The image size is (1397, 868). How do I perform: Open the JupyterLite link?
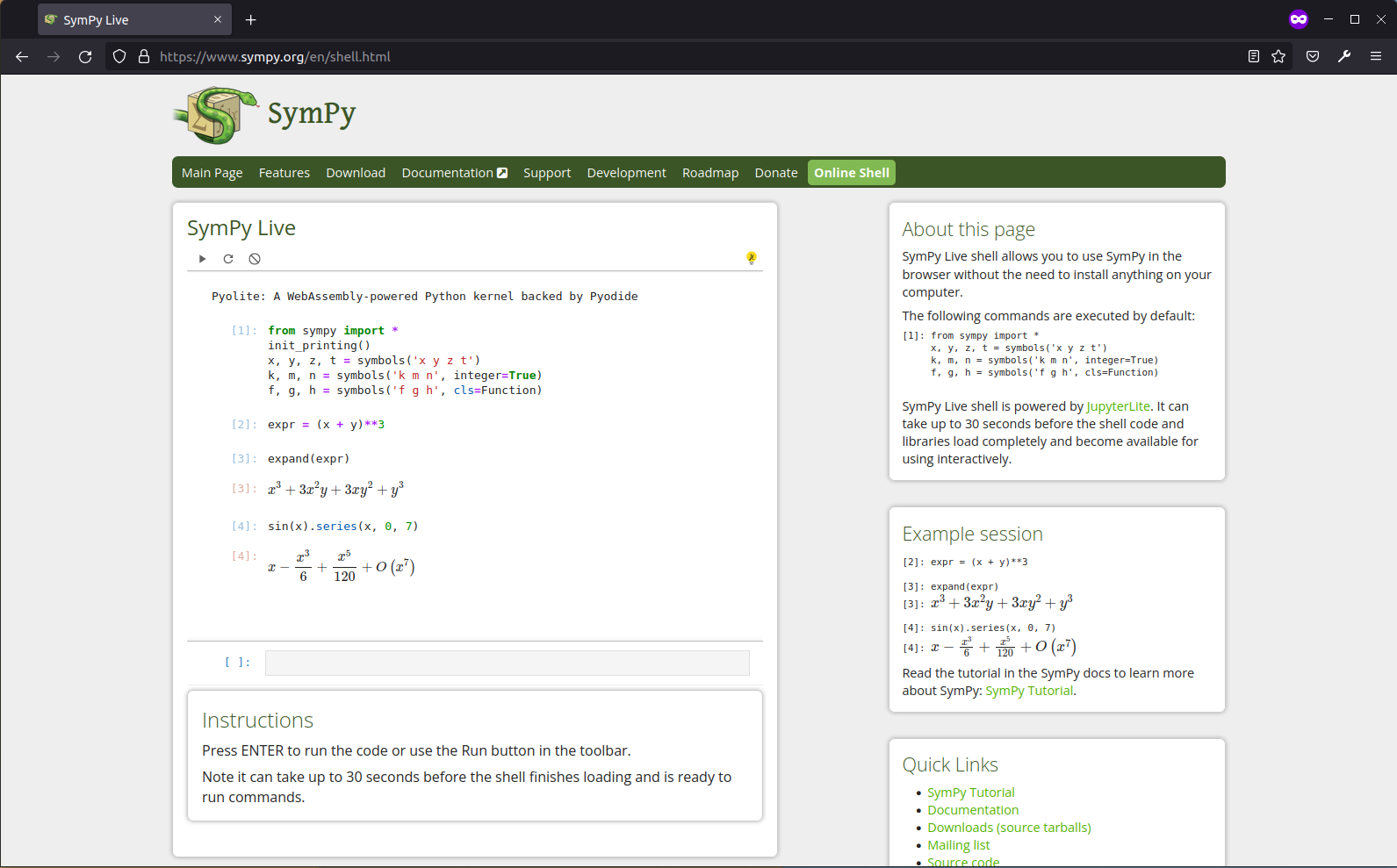[x=1118, y=406]
